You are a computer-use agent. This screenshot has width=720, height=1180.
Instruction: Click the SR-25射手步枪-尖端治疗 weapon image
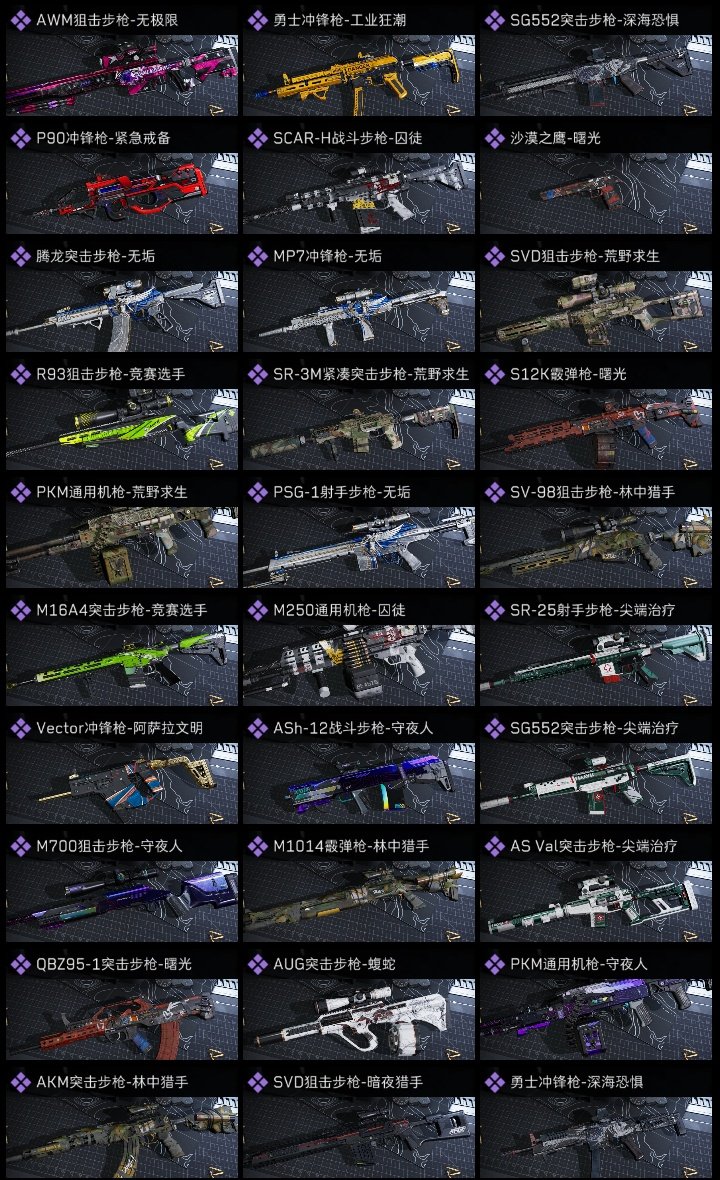click(x=596, y=666)
